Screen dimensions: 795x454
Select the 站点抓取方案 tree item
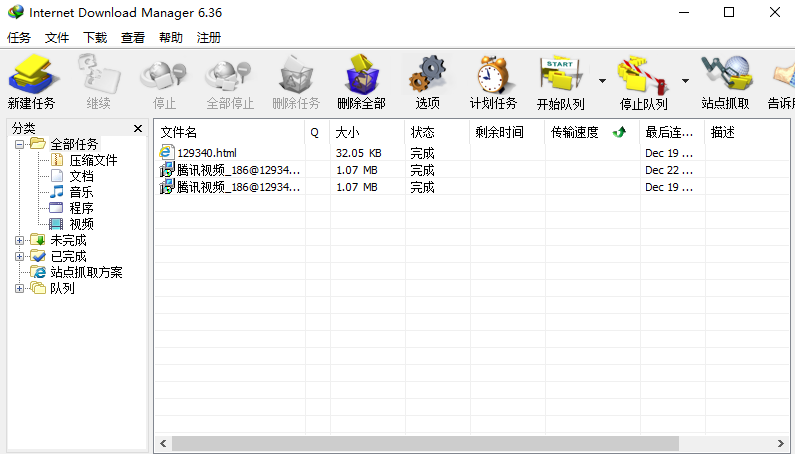(x=86, y=272)
